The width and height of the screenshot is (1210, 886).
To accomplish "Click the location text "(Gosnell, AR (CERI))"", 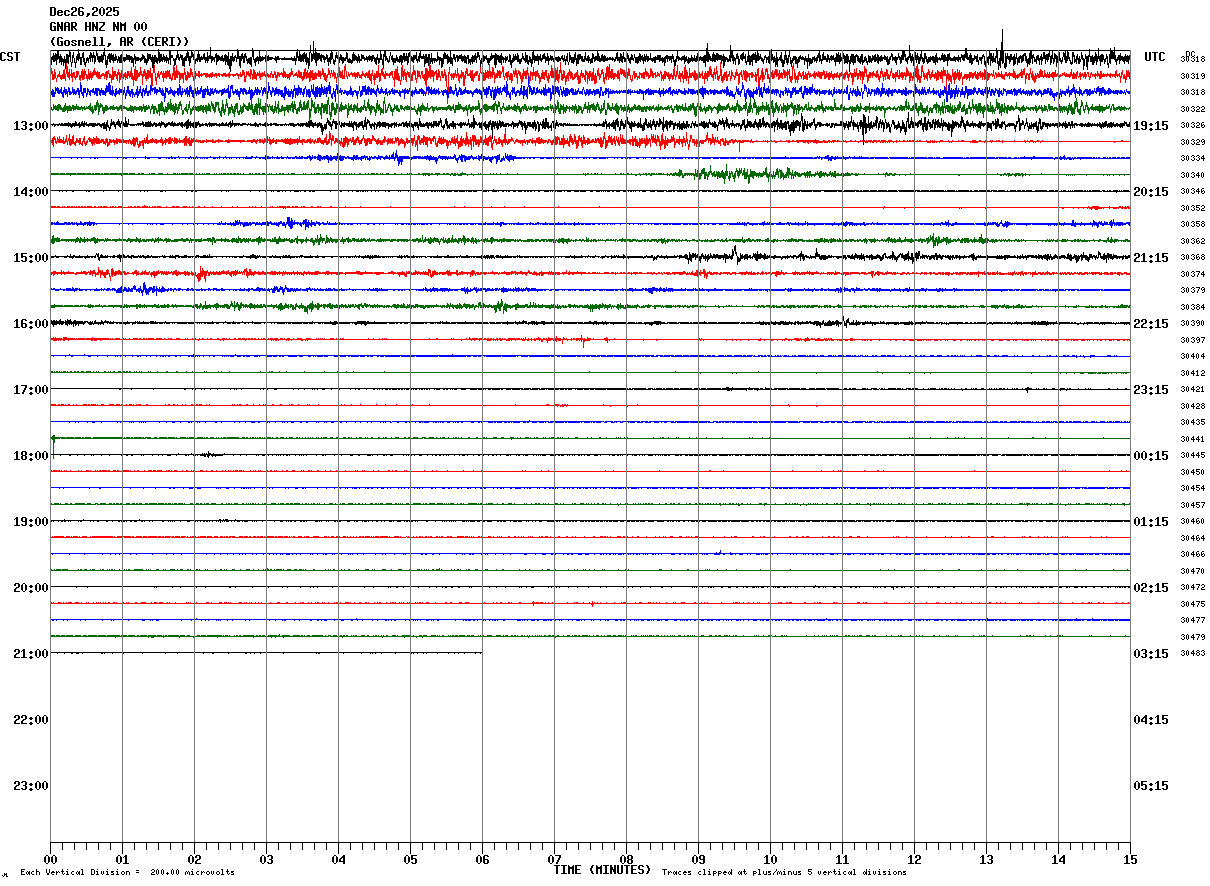I will [x=119, y=42].
